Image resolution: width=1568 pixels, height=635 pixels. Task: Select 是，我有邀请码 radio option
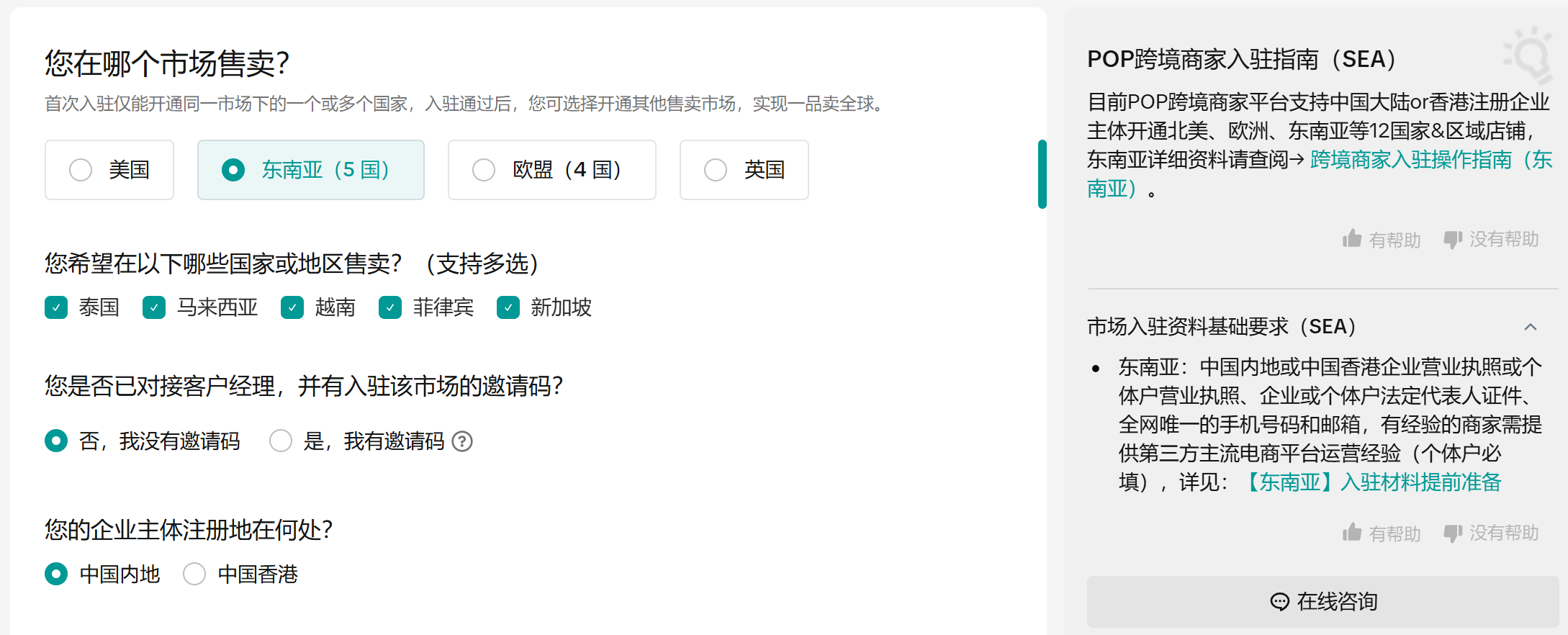281,441
